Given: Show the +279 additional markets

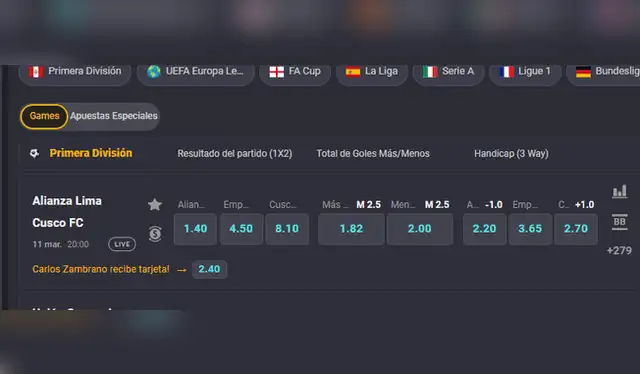Looking at the screenshot, I should point(619,251).
